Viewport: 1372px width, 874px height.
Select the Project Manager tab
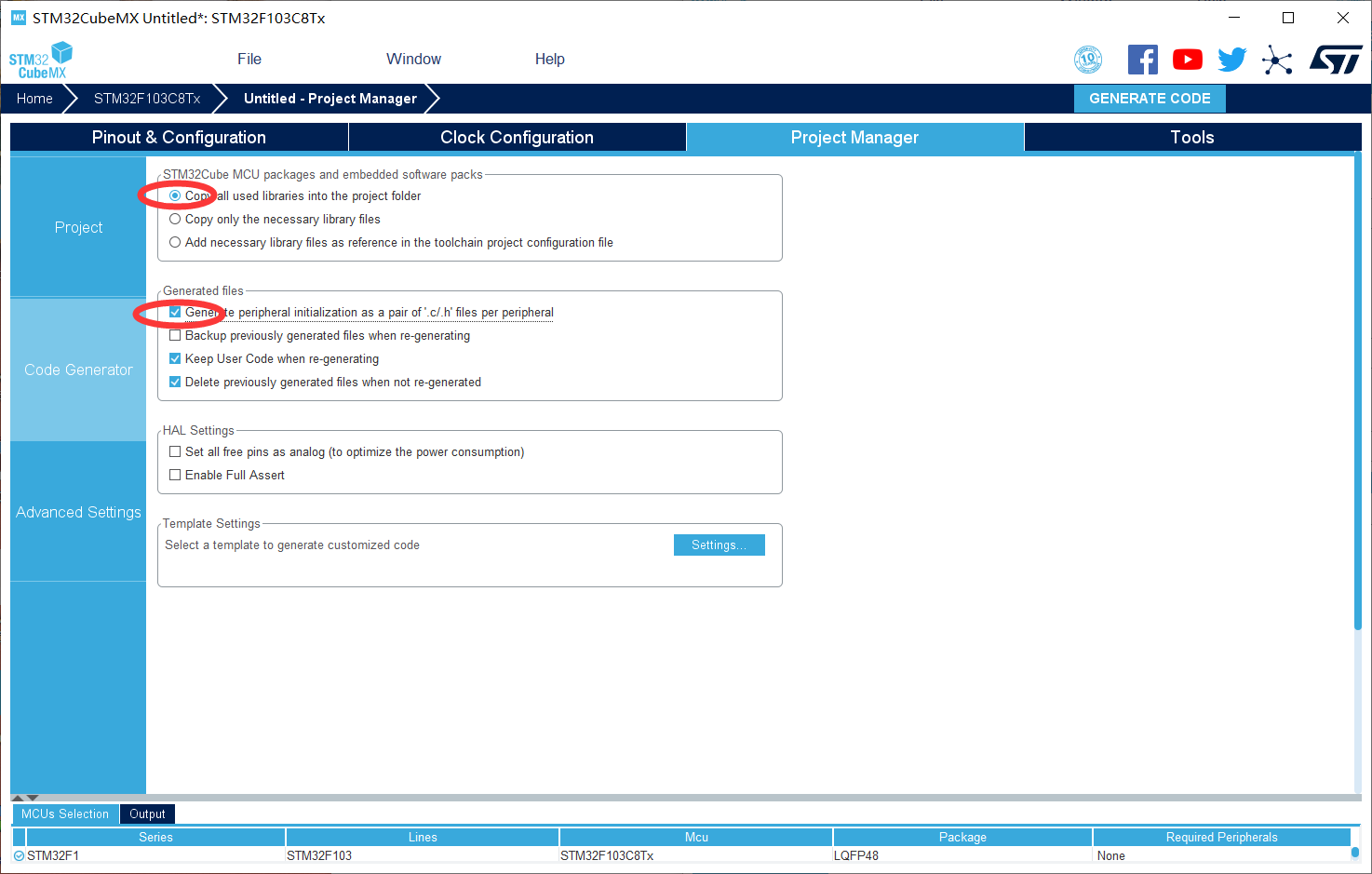click(x=854, y=137)
